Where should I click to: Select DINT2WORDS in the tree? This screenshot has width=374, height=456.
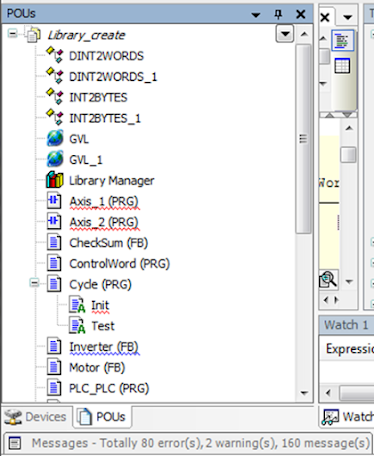106,56
